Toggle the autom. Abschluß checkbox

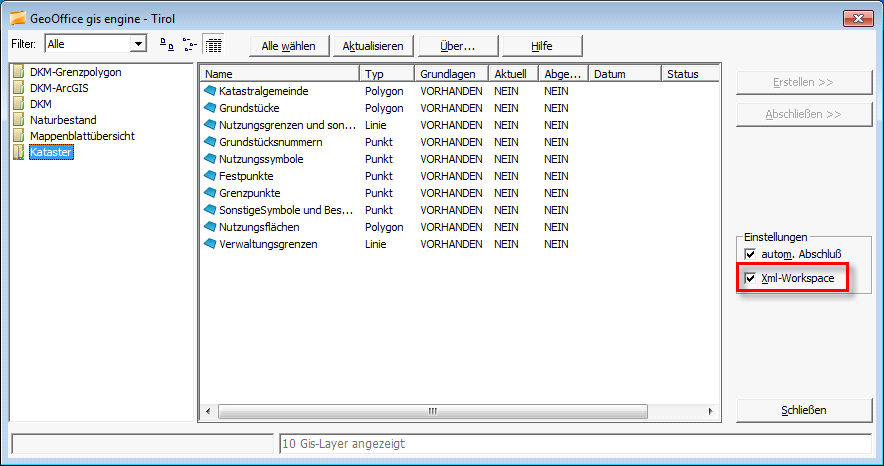(751, 255)
